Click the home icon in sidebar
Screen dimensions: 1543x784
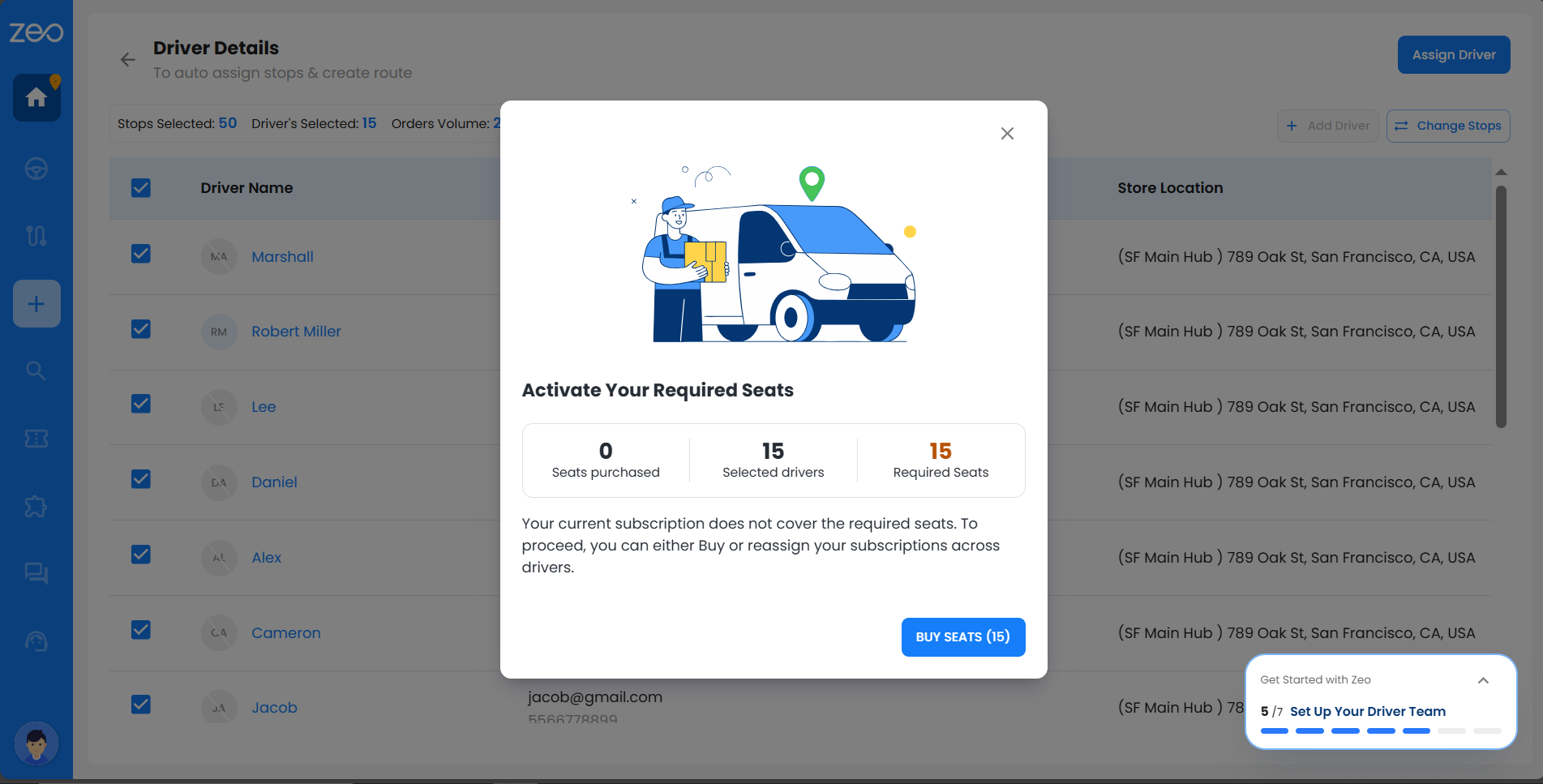click(x=36, y=98)
